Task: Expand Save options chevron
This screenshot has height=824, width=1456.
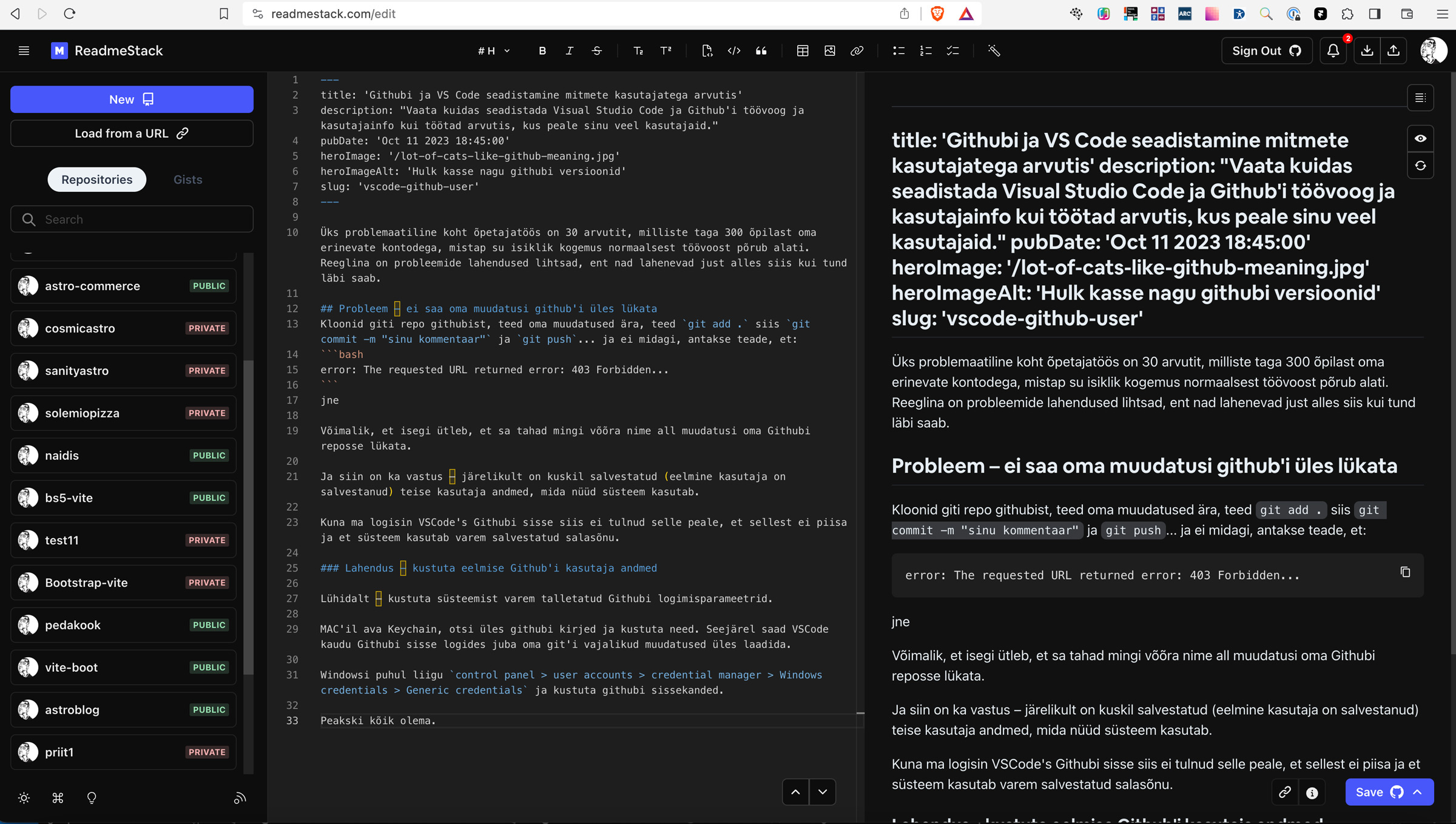Action: [x=1418, y=792]
